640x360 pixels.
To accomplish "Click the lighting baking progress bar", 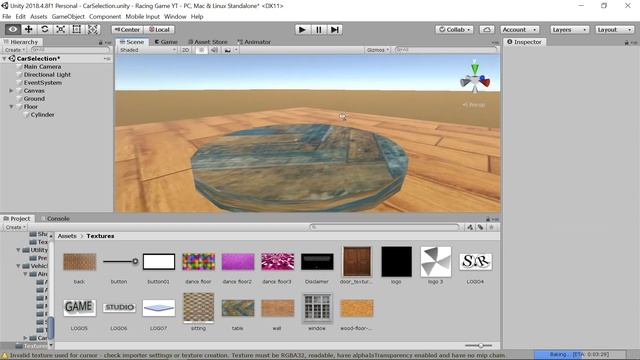I will pos(580,354).
